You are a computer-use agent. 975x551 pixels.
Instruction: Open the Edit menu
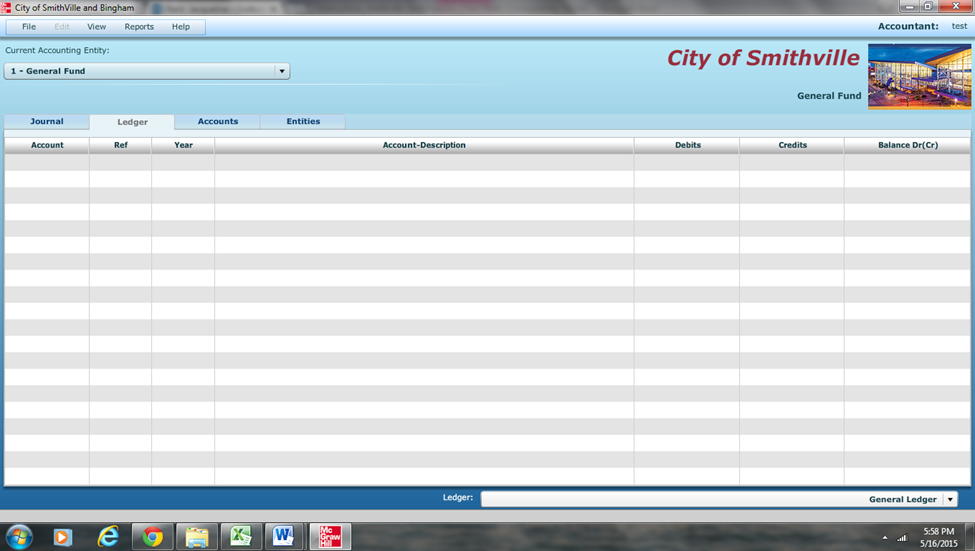pos(62,27)
